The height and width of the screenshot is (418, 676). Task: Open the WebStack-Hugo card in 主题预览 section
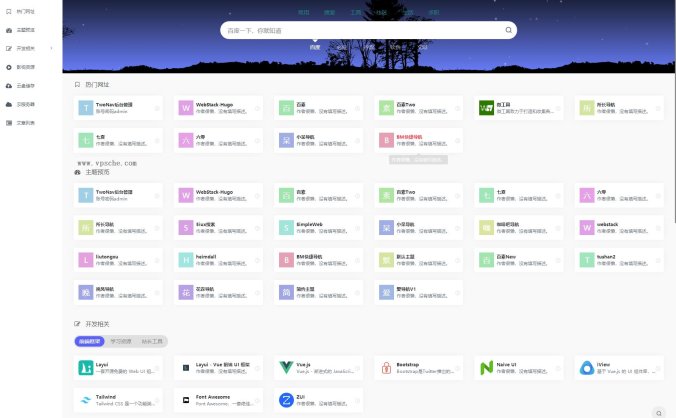215,194
